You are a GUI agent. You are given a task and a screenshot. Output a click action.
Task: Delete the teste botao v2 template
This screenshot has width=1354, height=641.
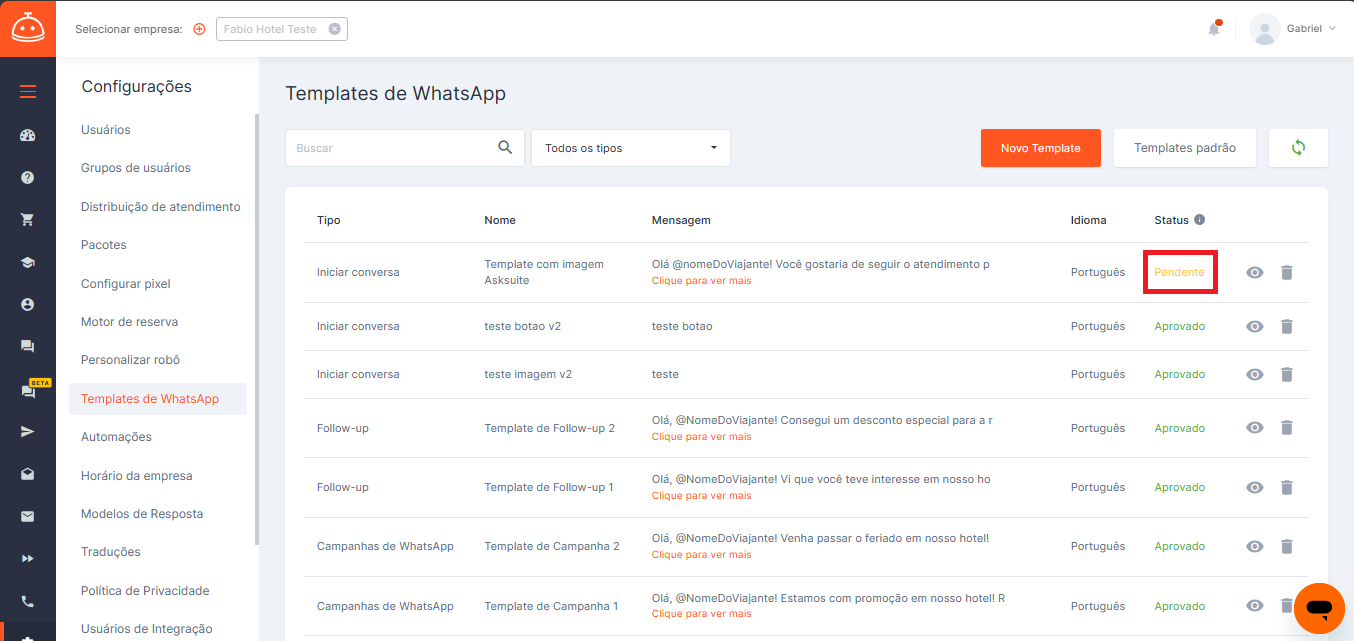tap(1287, 326)
